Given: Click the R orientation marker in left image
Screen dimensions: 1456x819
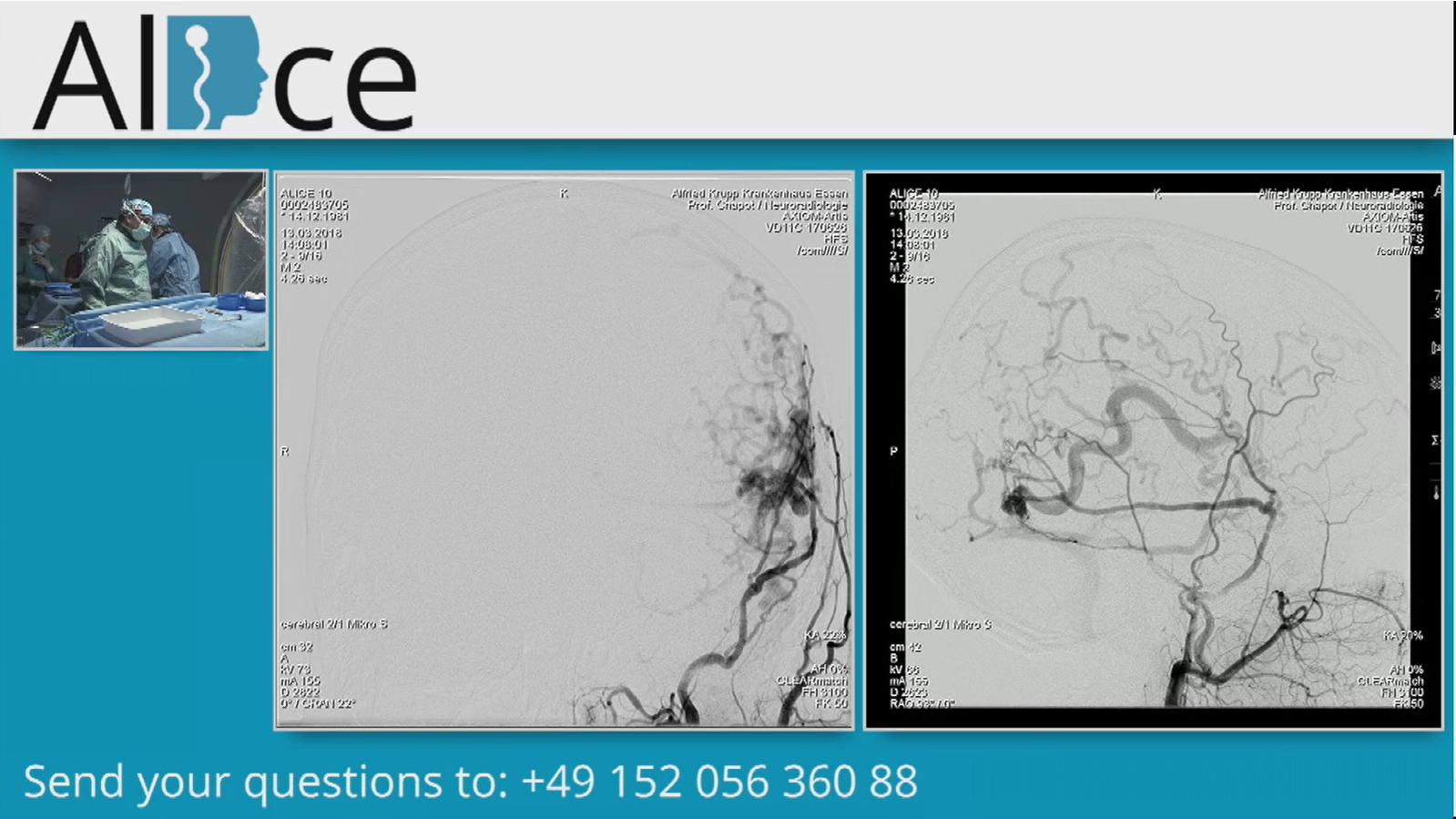Looking at the screenshot, I should pyautogui.click(x=285, y=451).
